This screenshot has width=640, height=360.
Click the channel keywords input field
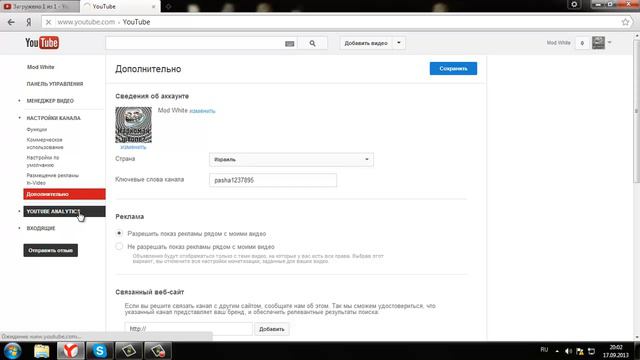tap(273, 180)
